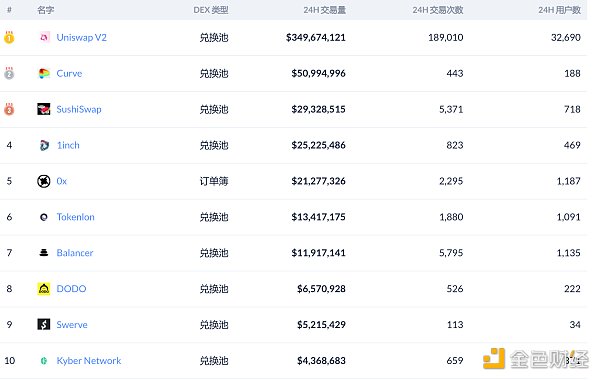Click the SushiSwap logo icon

pos(44,109)
